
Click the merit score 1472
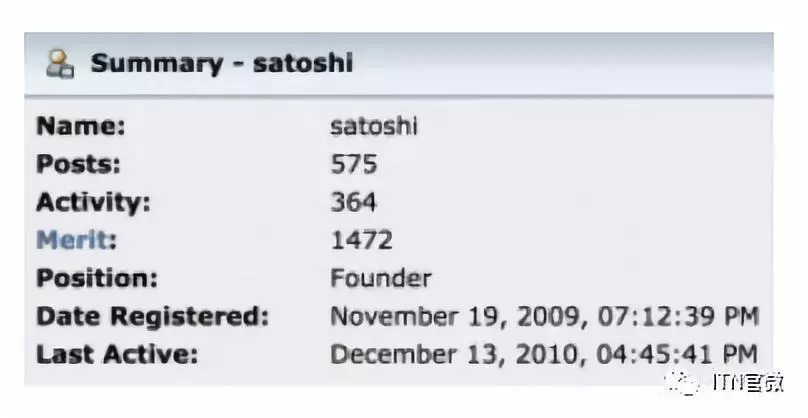(x=361, y=240)
